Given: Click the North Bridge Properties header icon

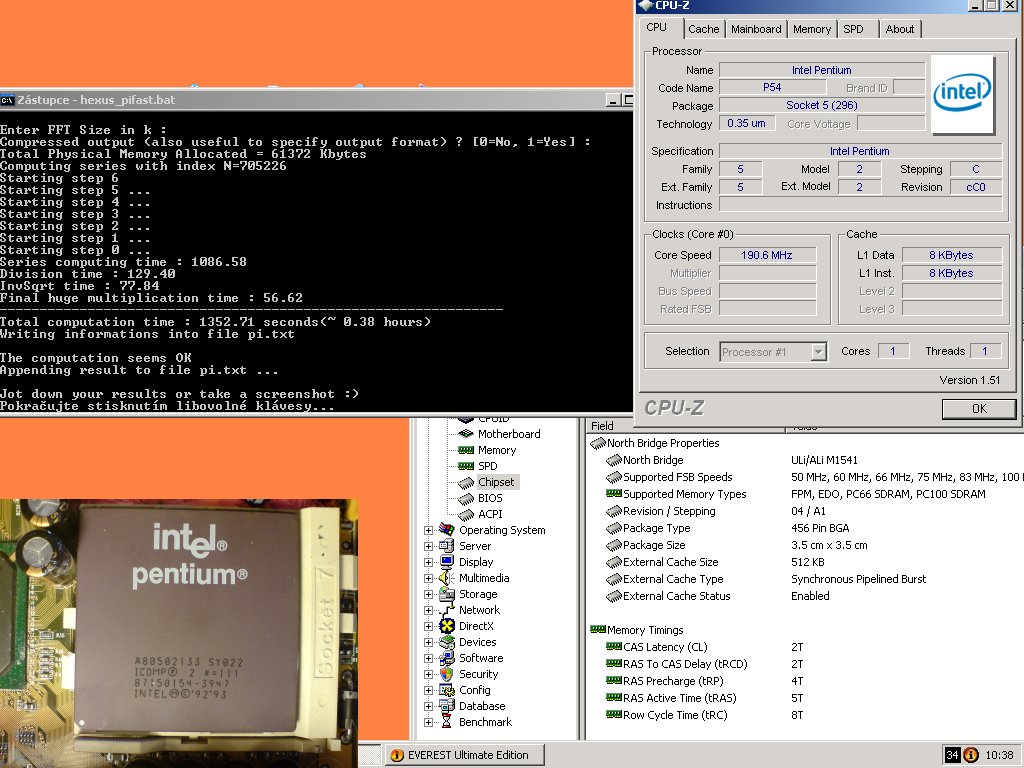Looking at the screenshot, I should click(598, 443).
